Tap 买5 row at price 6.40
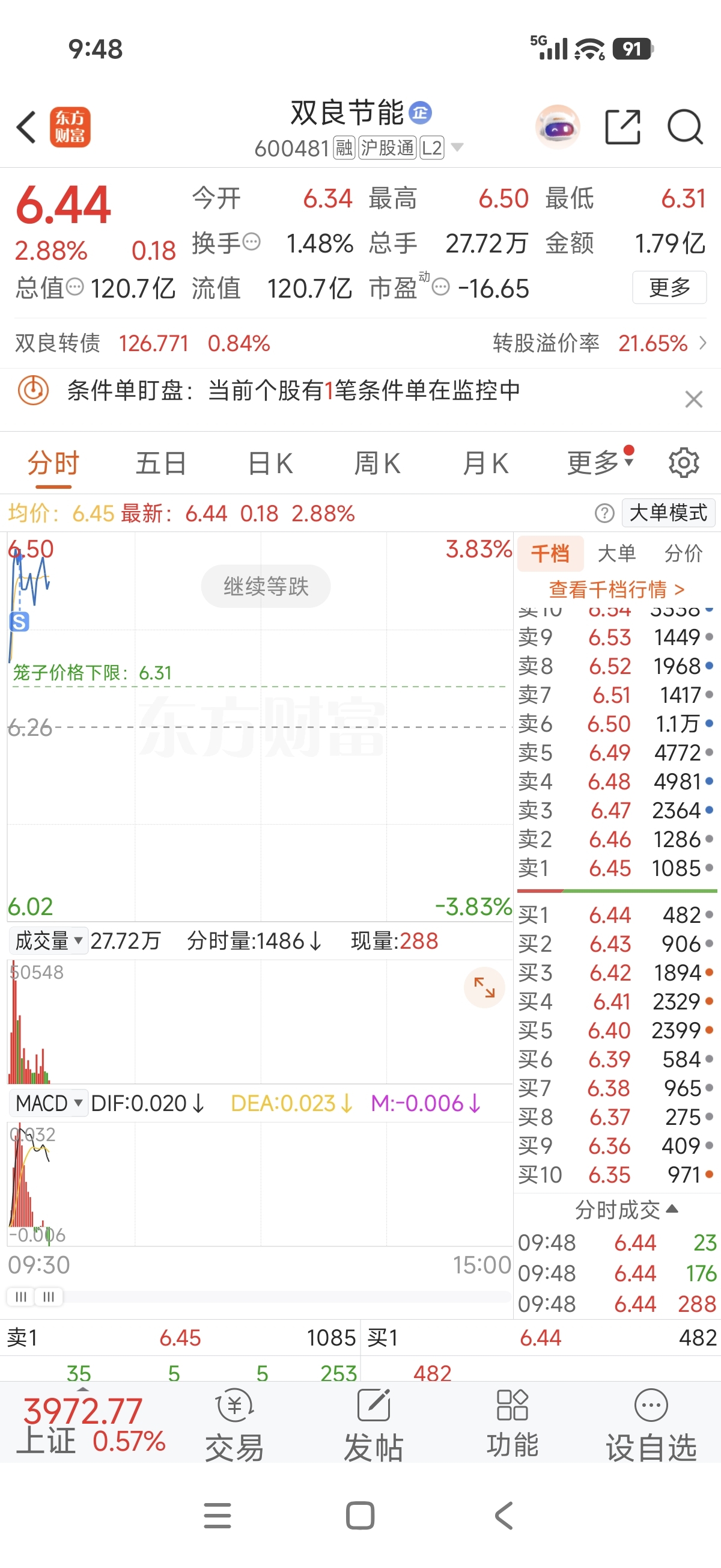Screen dimensions: 721x1568 (616, 1031)
